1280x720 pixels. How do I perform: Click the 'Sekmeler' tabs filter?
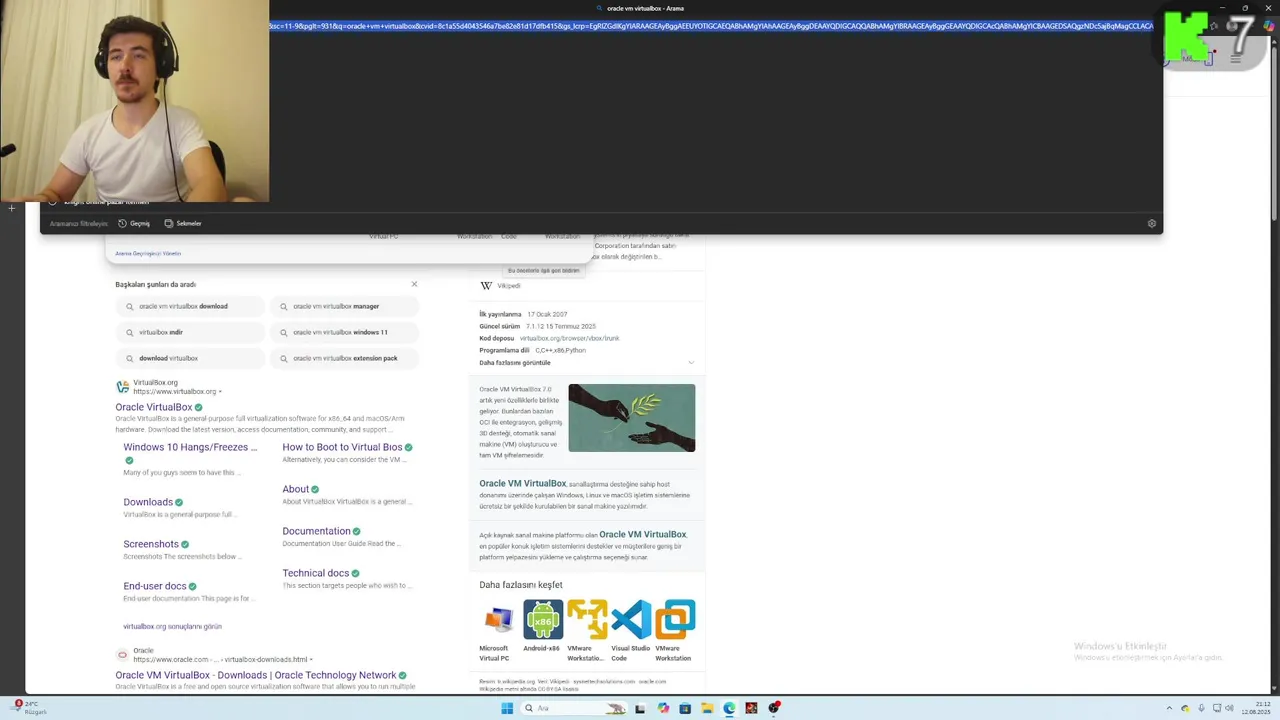tap(183, 224)
